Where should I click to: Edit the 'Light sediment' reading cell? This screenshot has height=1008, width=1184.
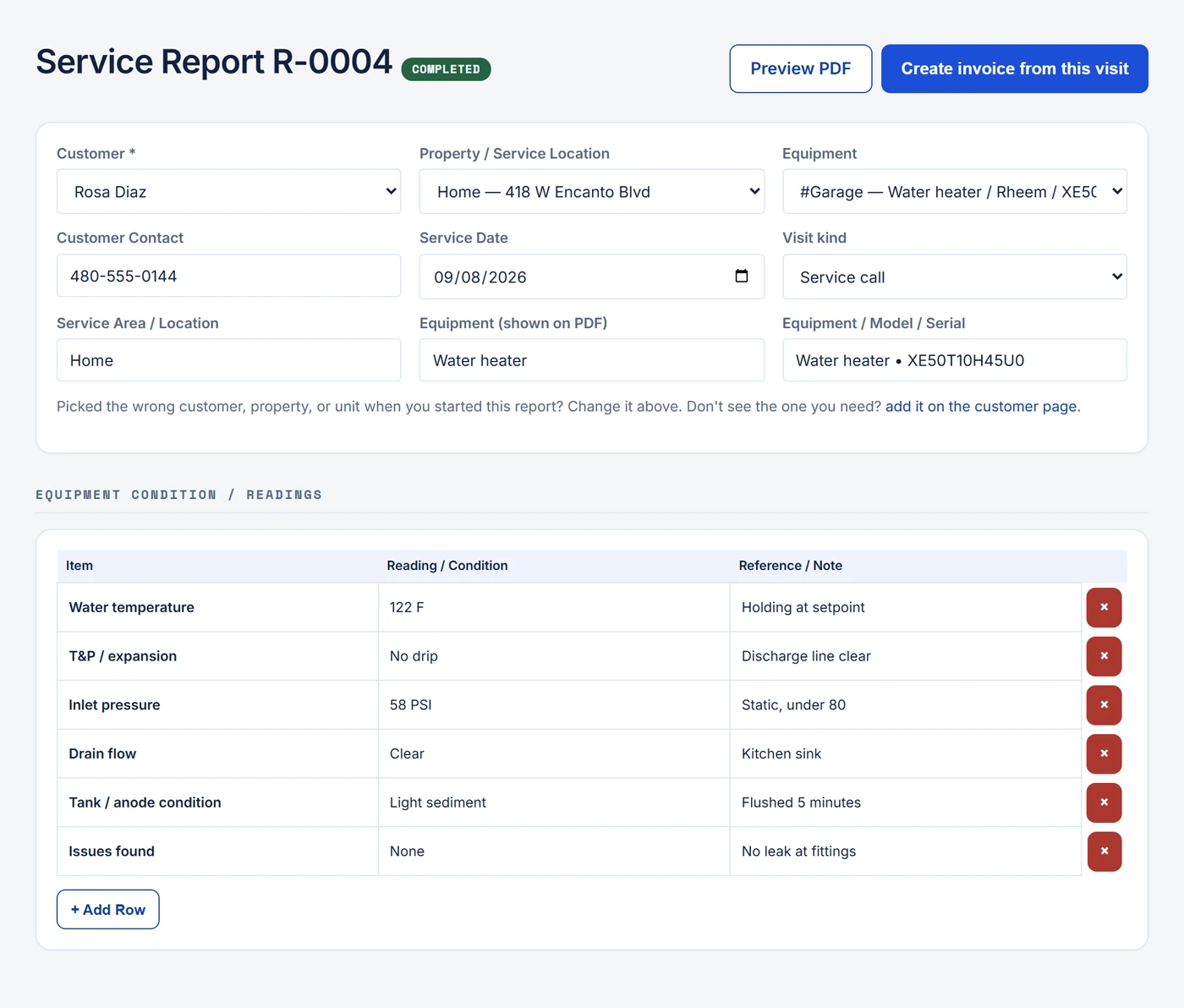(554, 803)
